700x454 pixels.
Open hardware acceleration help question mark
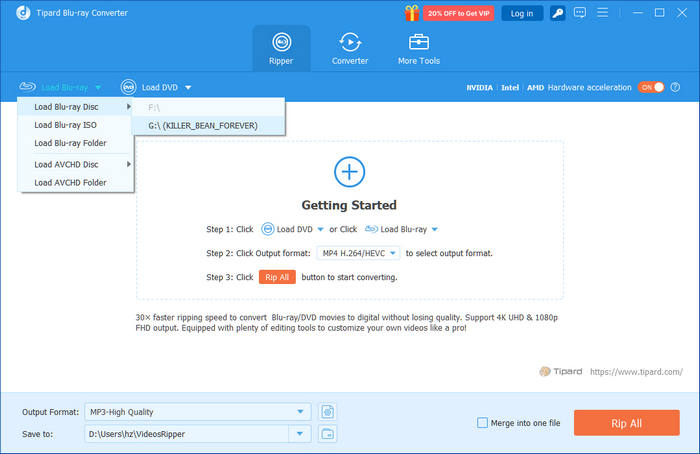tap(675, 87)
